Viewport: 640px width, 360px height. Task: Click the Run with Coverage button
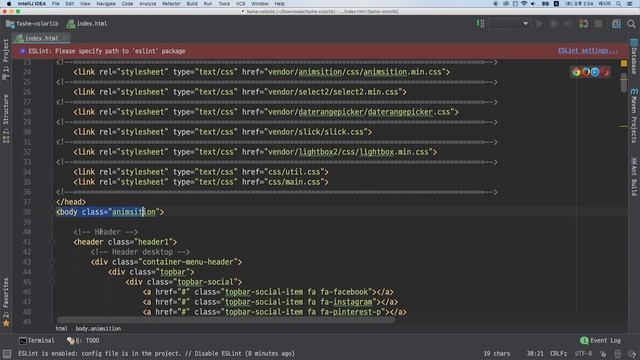[569, 24]
